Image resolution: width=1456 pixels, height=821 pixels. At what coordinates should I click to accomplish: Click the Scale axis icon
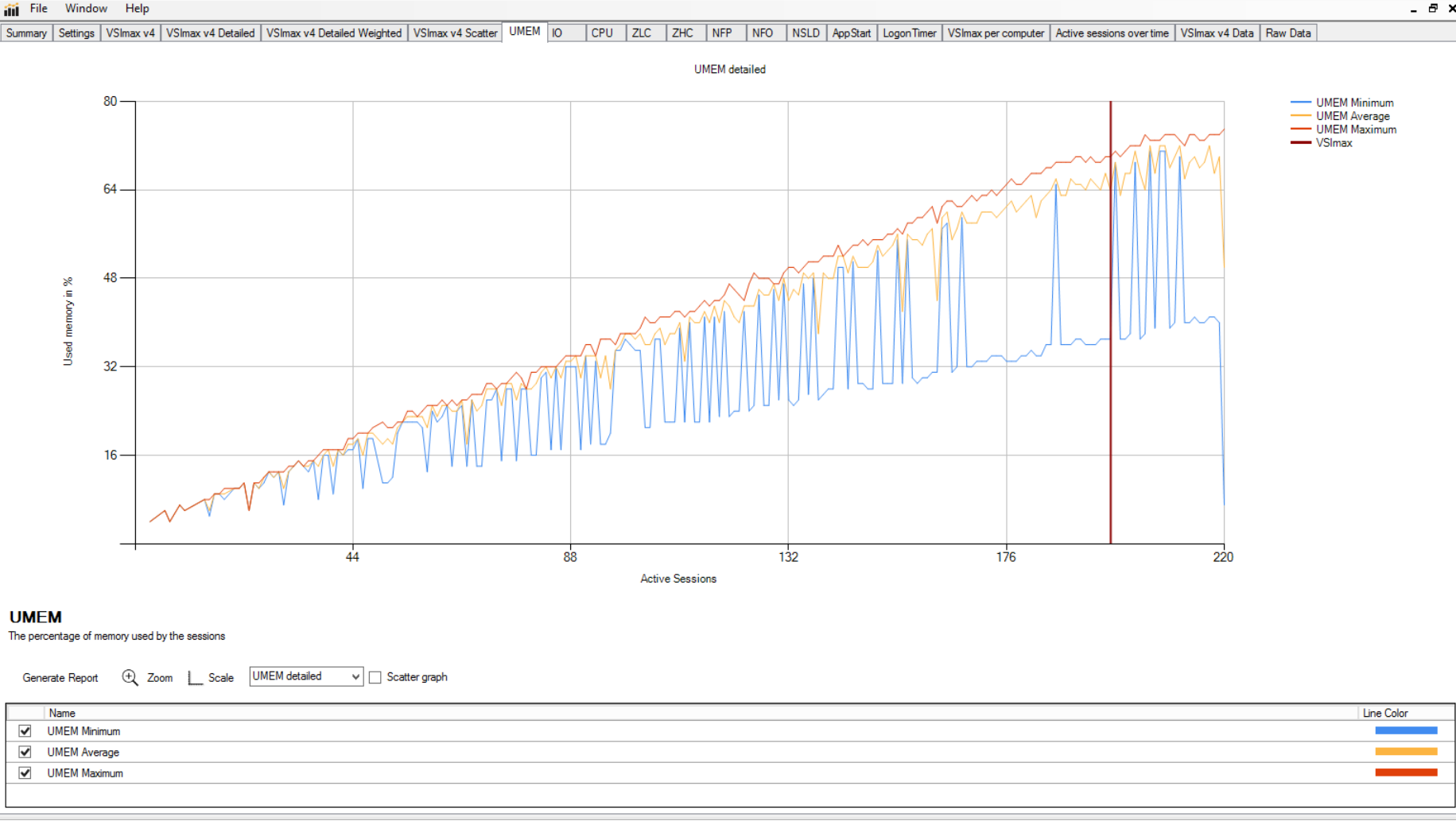pos(195,677)
